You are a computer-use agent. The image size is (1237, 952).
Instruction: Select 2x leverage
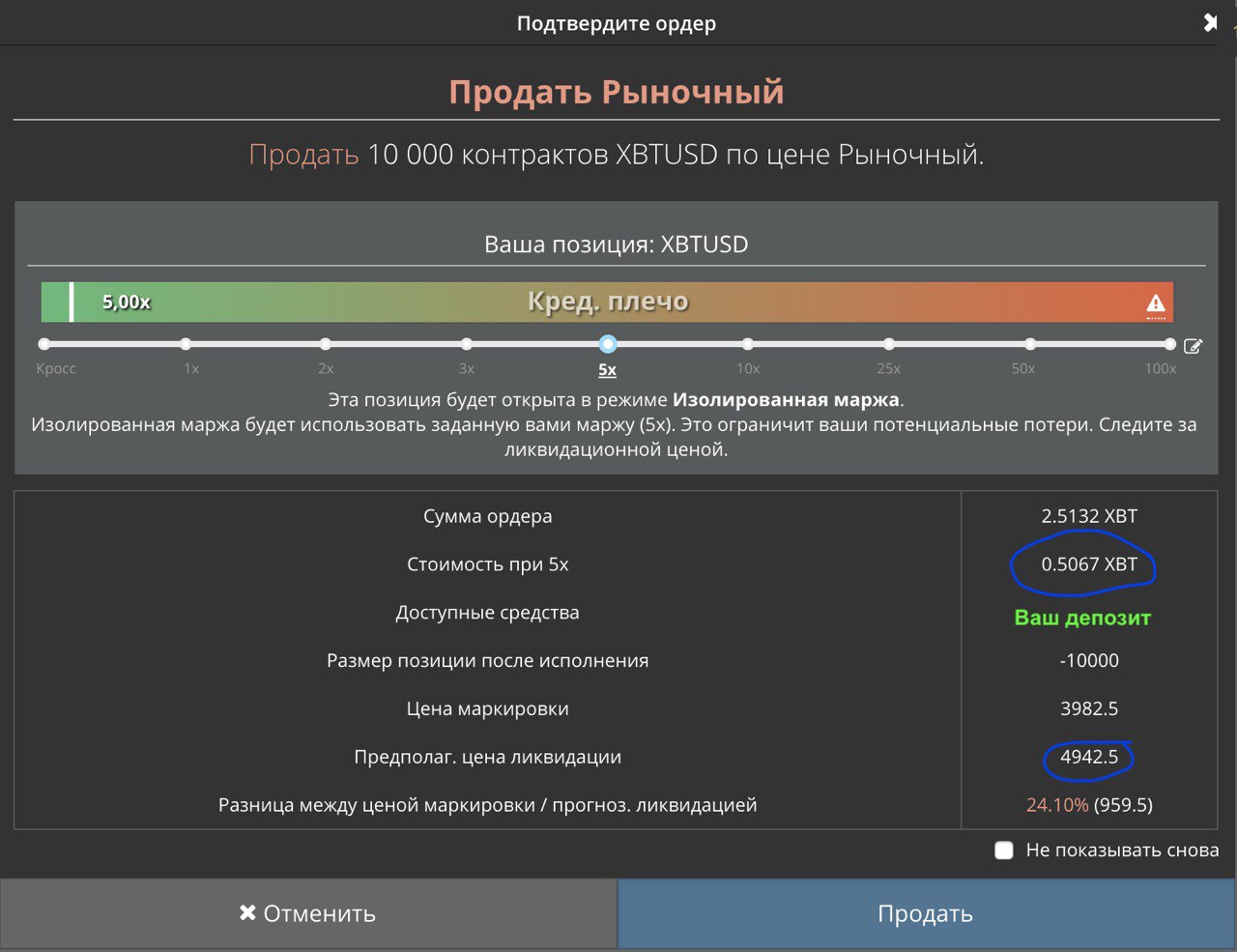(326, 343)
